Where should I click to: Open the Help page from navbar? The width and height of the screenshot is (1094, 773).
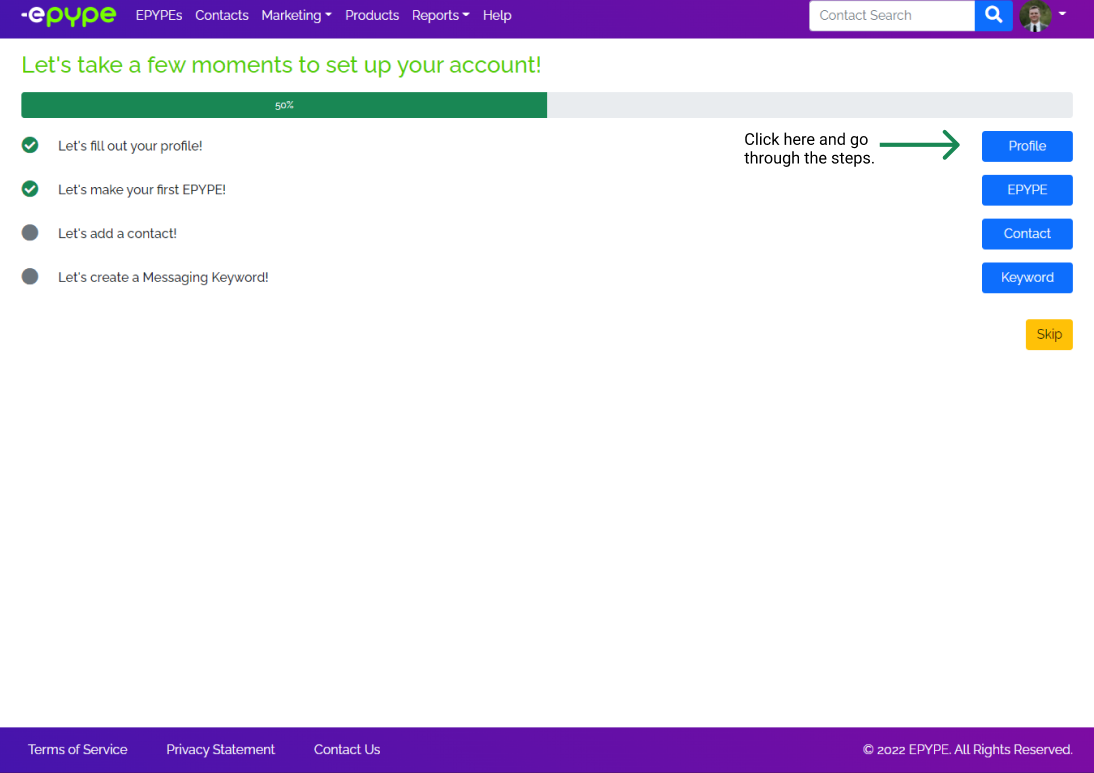(497, 16)
